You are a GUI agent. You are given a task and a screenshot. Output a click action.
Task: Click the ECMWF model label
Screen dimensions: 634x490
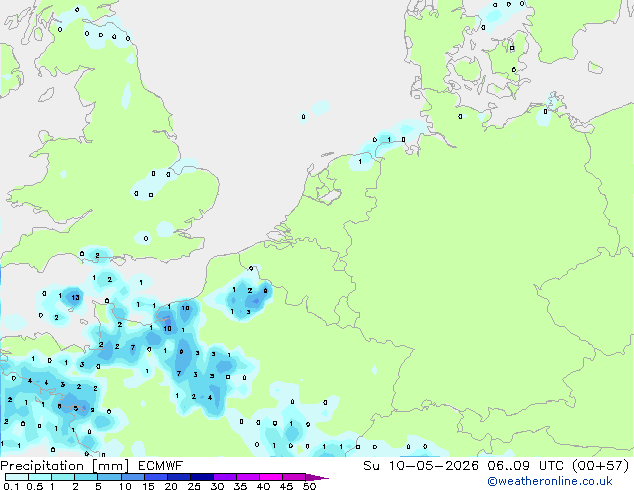click(161, 466)
